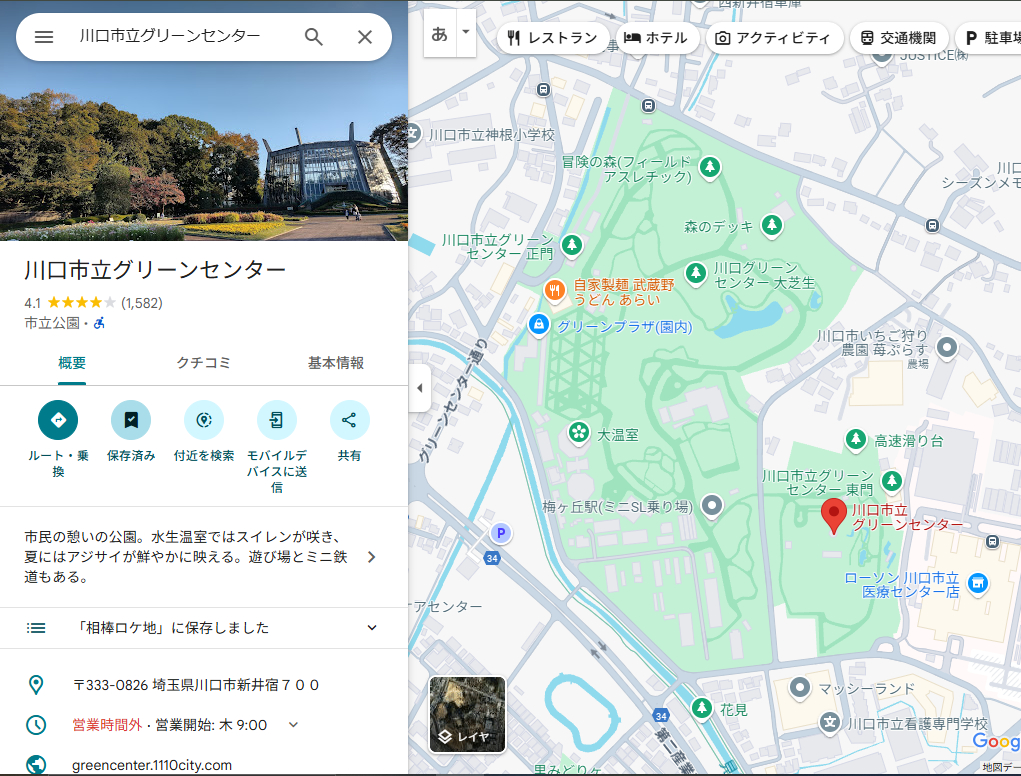Open the dropdown arrow next to あ

(466, 32)
